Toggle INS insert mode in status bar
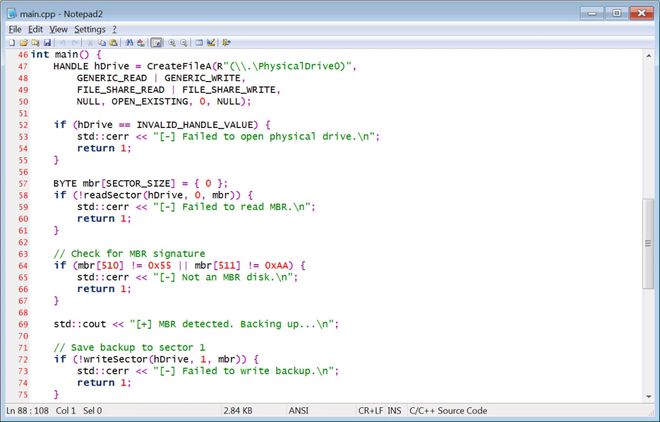The height and width of the screenshot is (422, 660). click(x=394, y=410)
